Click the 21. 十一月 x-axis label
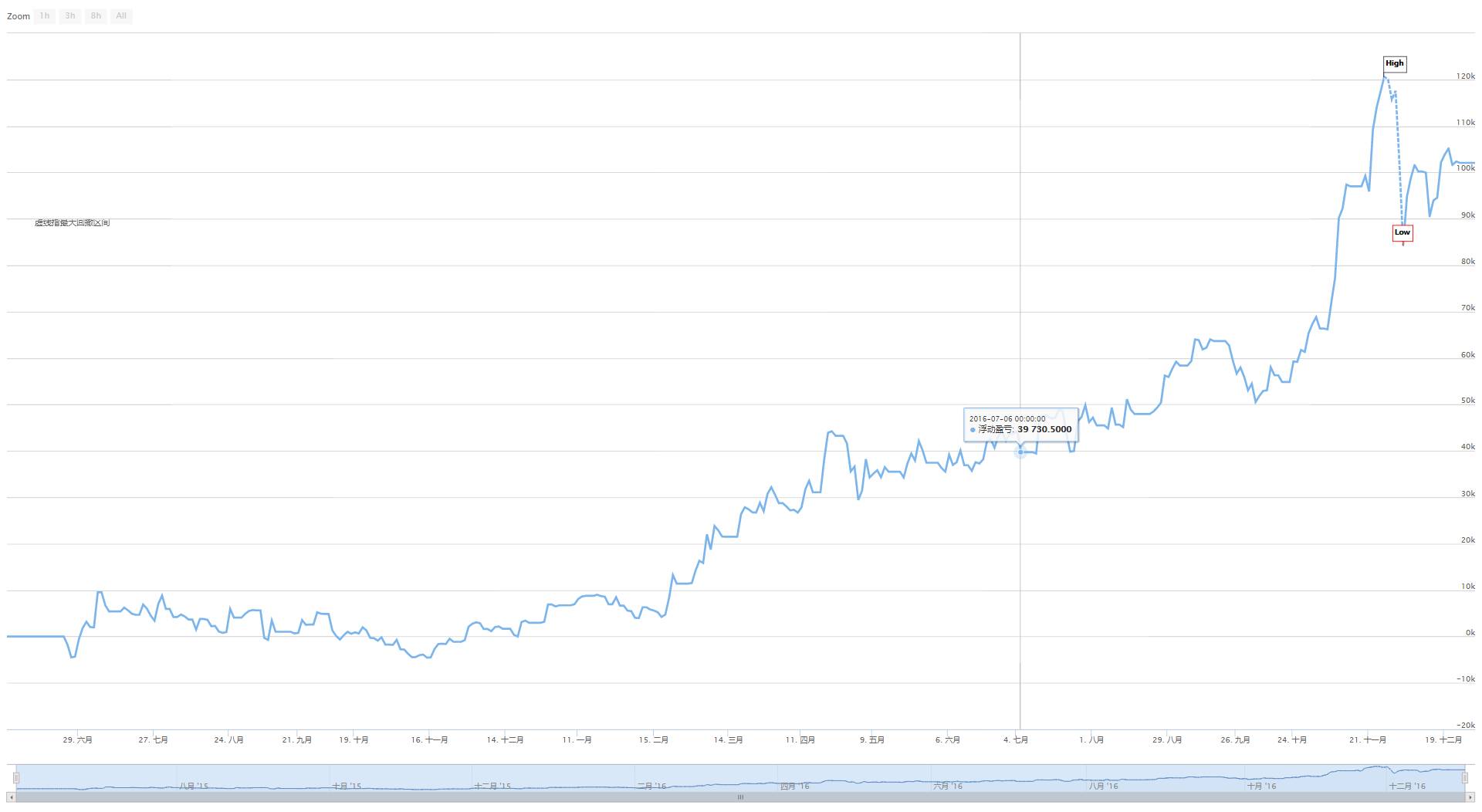Screen dimensions: 1482x812 tap(1368, 740)
